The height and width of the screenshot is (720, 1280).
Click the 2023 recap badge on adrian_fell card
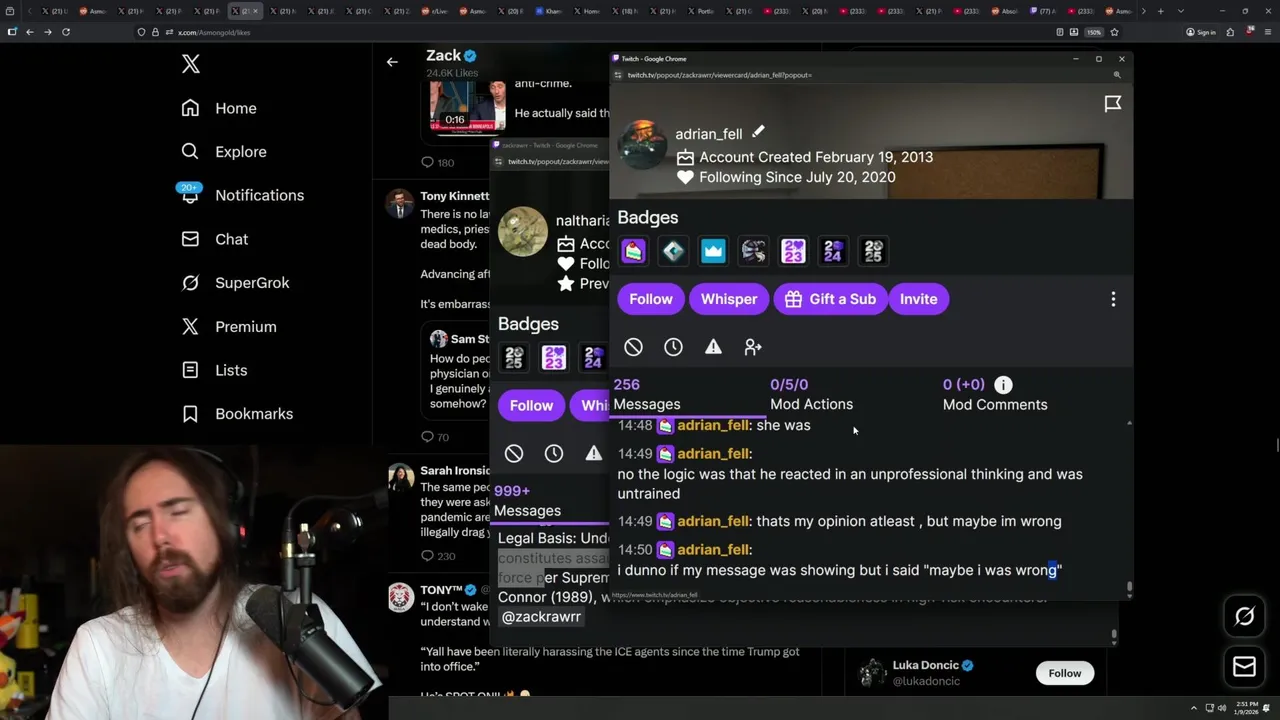pyautogui.click(x=793, y=251)
